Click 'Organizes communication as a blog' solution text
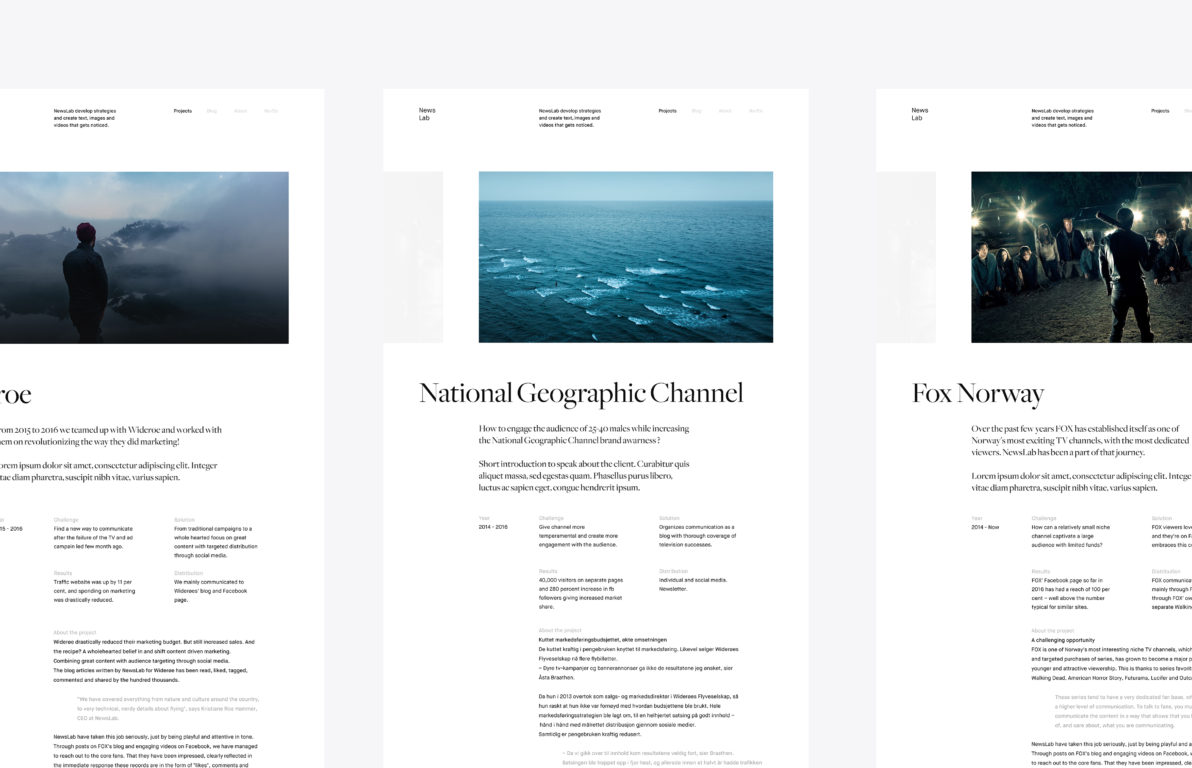 click(x=698, y=535)
